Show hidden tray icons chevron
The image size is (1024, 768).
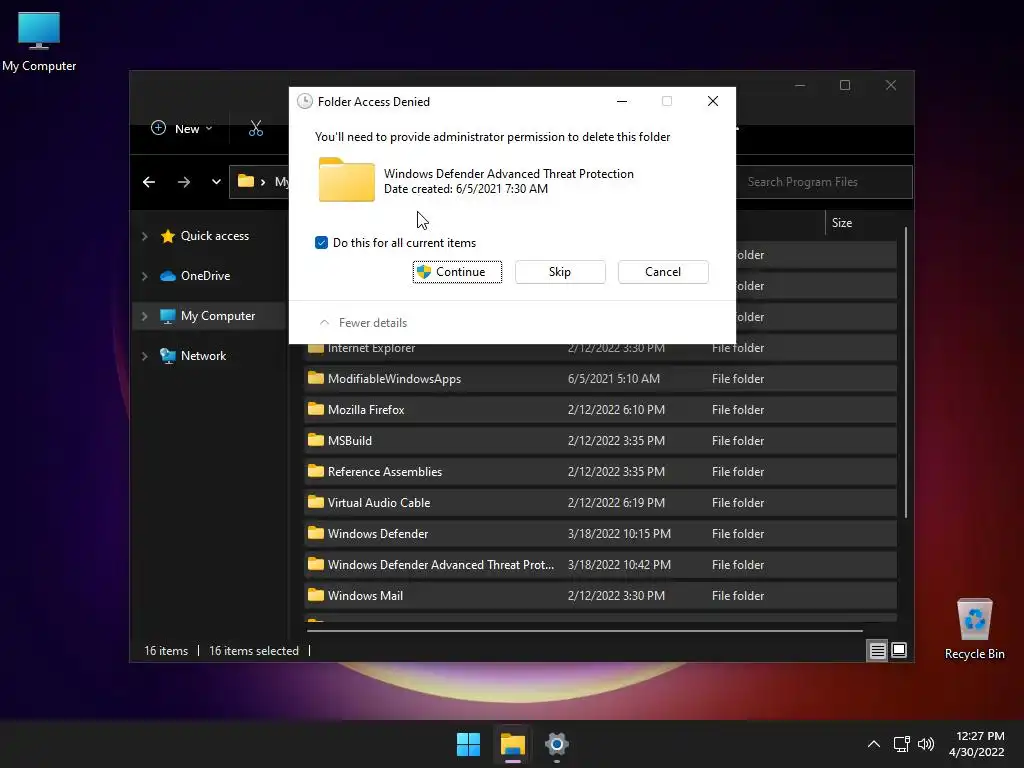873,744
